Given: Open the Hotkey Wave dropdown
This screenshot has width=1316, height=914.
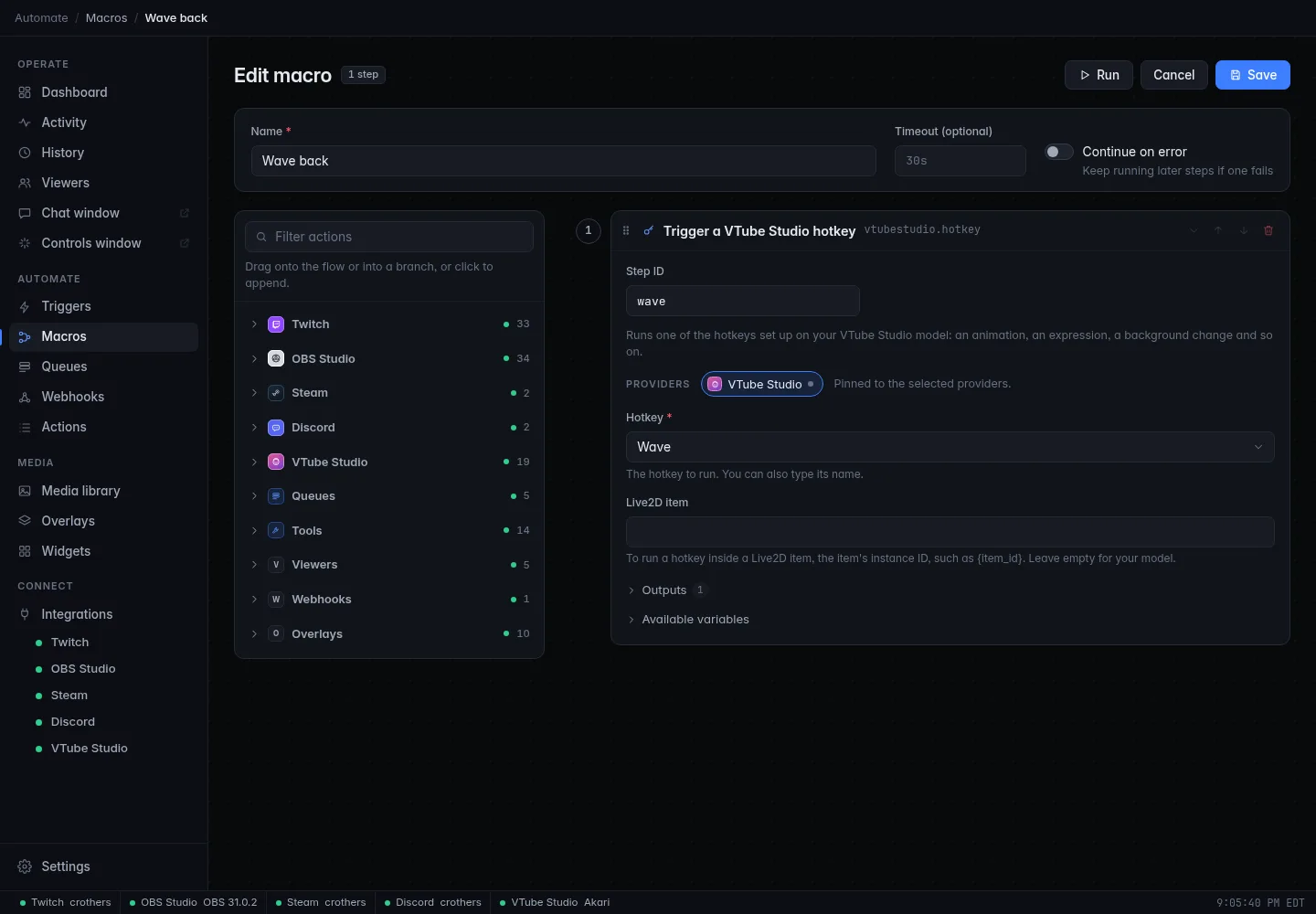Looking at the screenshot, I should coord(950,447).
